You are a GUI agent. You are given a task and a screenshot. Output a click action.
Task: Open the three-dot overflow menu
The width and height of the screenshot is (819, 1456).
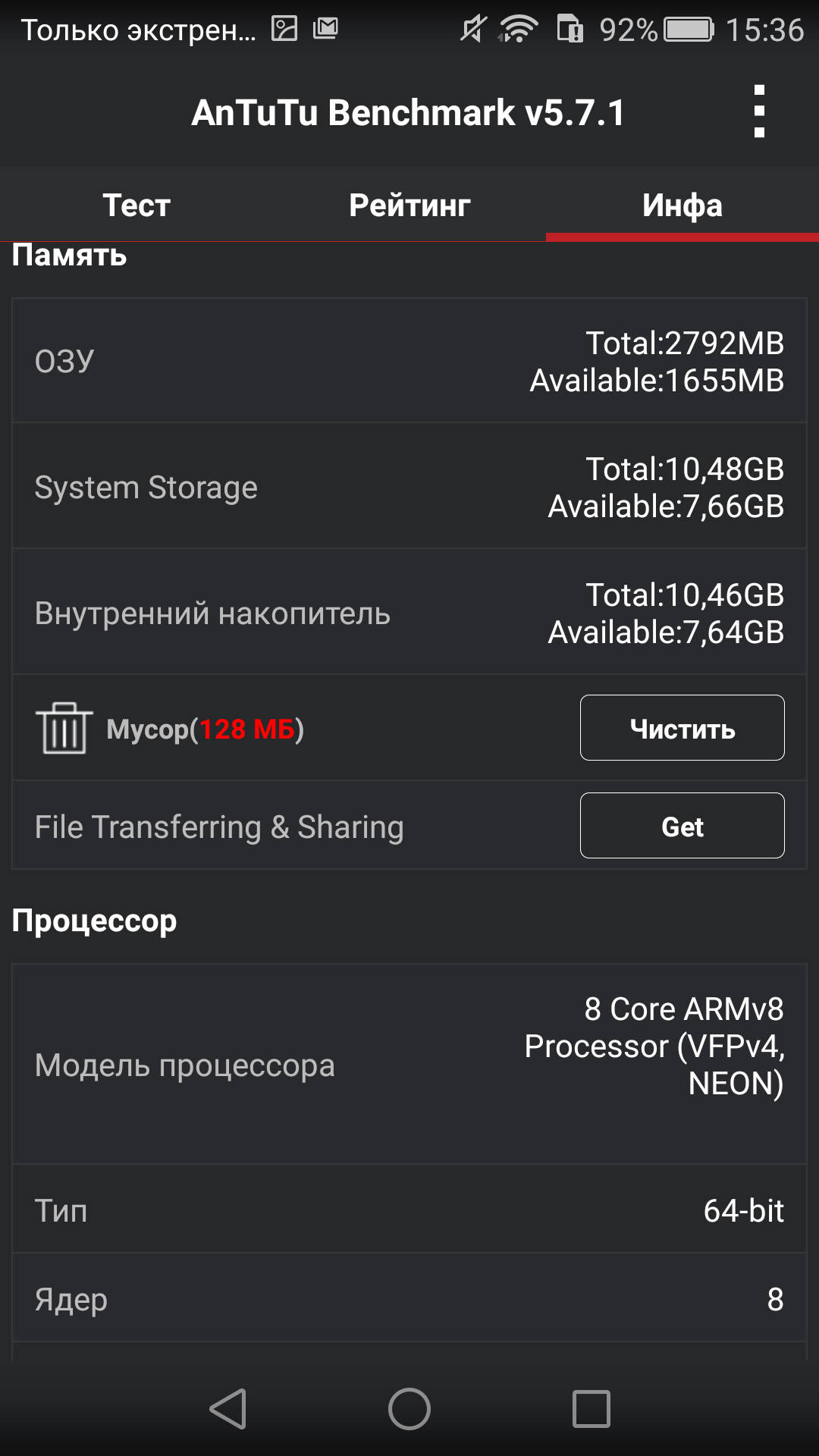click(x=759, y=111)
